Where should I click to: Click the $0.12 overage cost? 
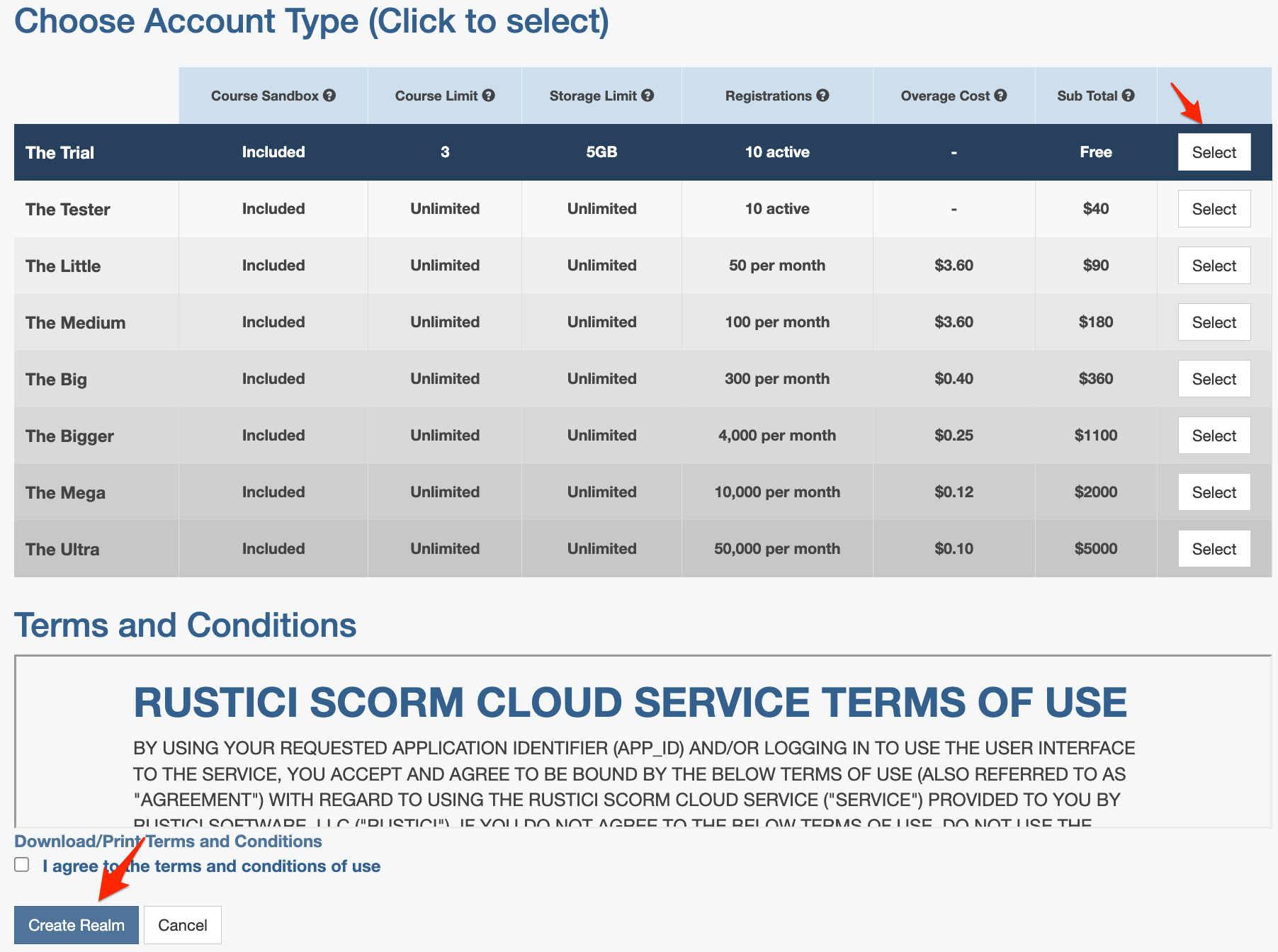[x=954, y=492]
